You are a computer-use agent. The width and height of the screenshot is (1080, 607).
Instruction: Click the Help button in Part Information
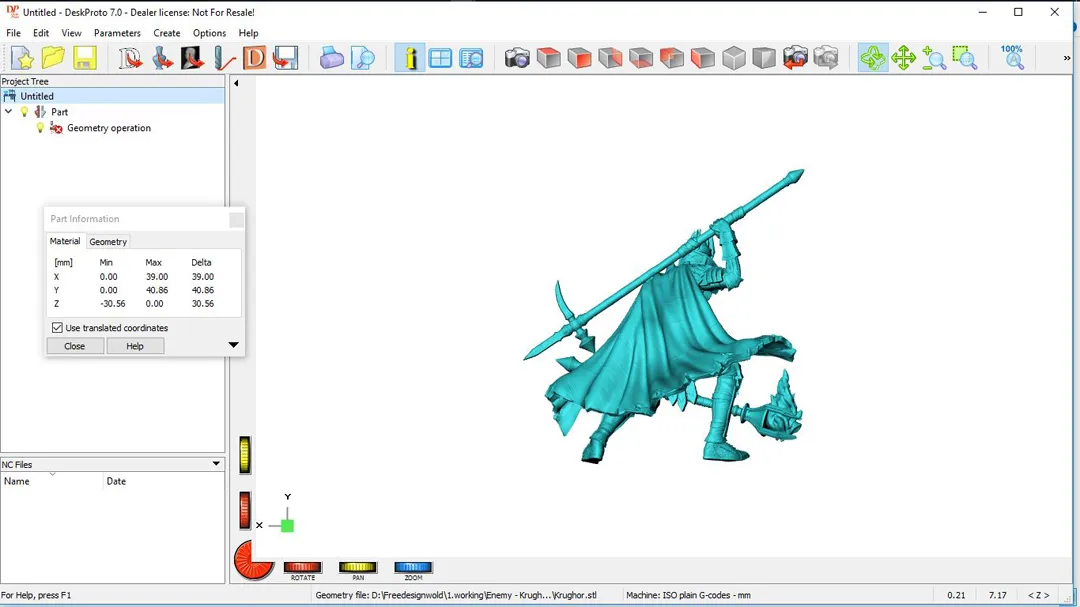135,346
